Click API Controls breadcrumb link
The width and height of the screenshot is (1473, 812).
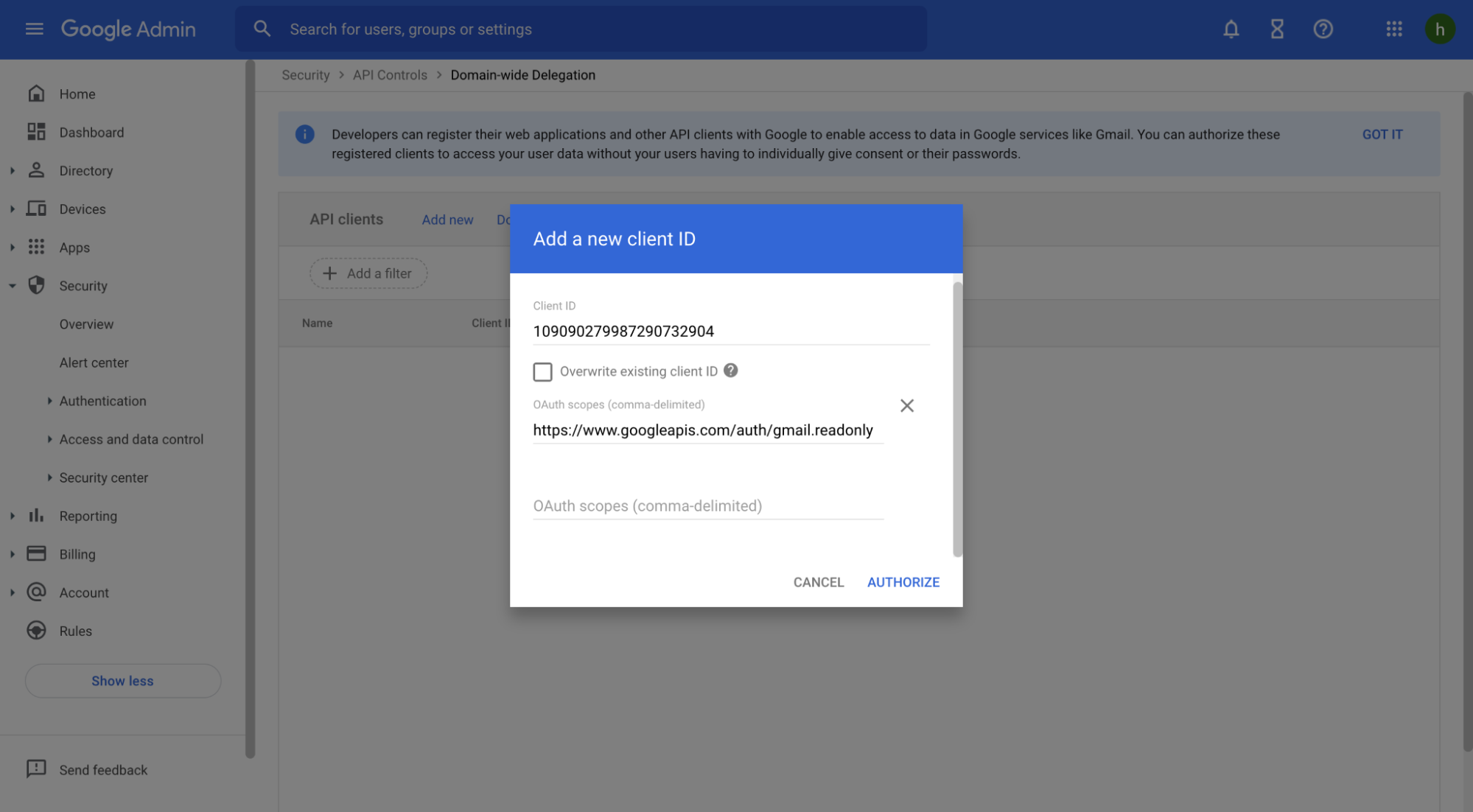coord(390,75)
